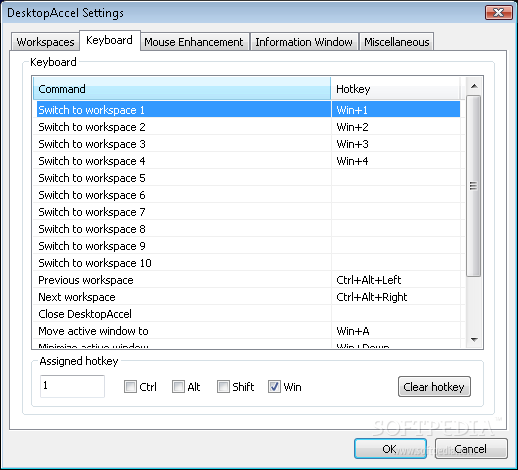The image size is (518, 470).
Task: Click the Win+2 hotkey cell
Action: point(396,127)
